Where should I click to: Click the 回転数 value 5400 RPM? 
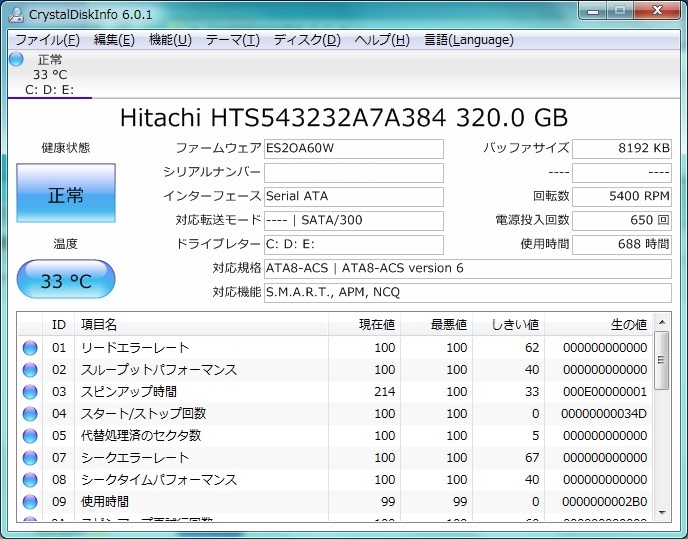point(622,197)
